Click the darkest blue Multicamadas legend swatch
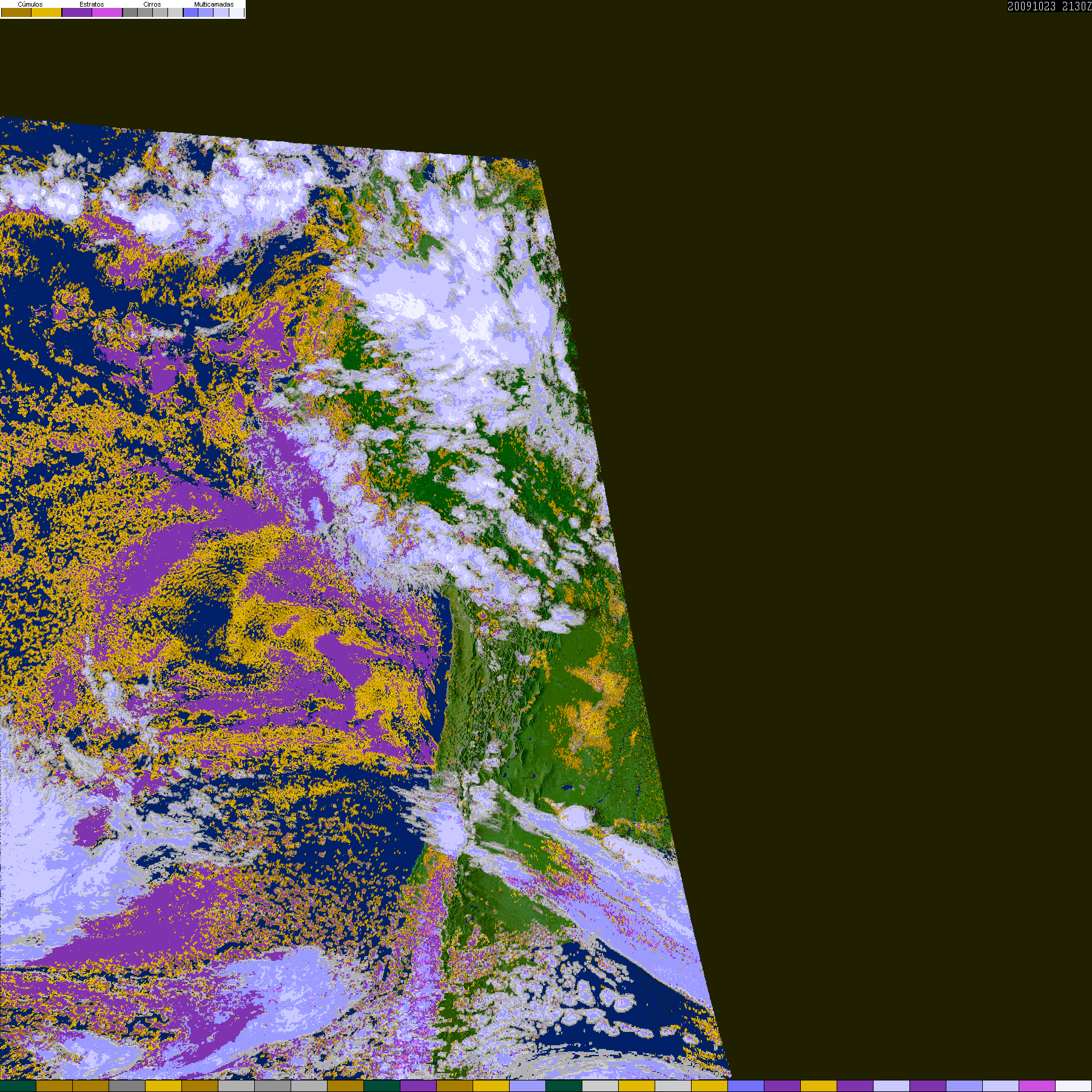The image size is (1092, 1092). click(190, 12)
